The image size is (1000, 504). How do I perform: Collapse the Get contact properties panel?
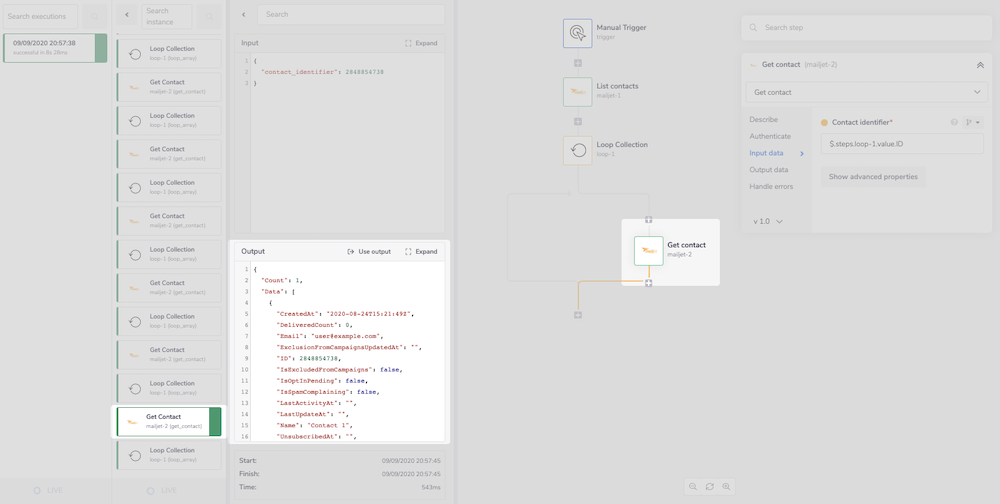pyautogui.click(x=979, y=65)
